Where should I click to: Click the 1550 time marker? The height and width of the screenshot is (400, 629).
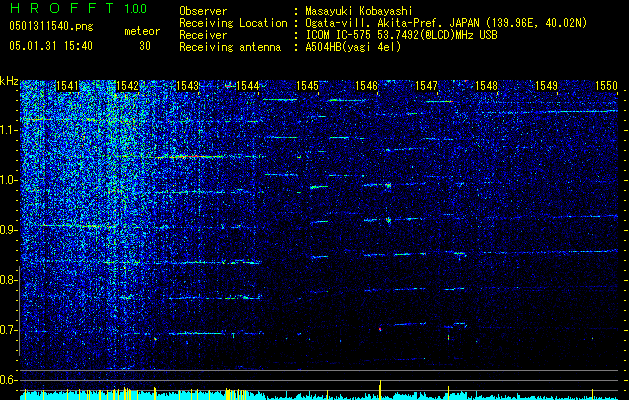[606, 86]
